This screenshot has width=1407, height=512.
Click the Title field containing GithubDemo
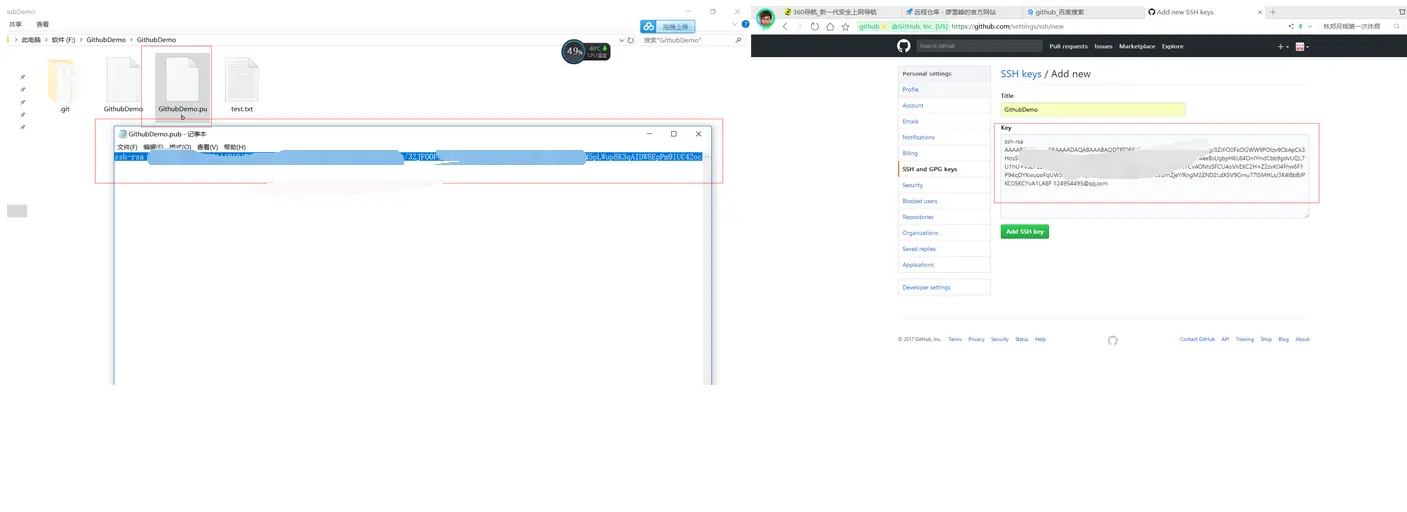click(x=1093, y=109)
